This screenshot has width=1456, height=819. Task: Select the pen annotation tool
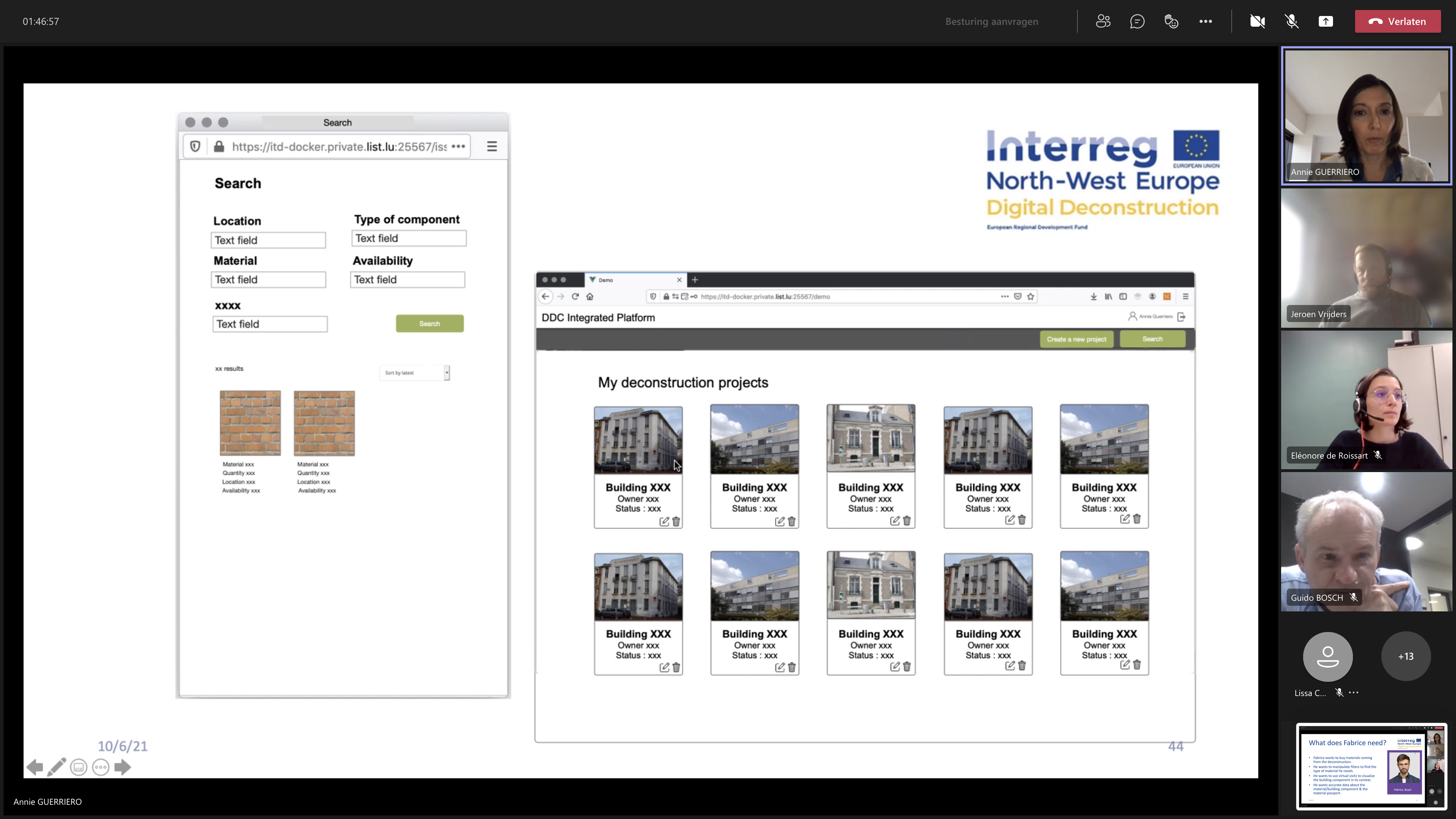point(56,767)
